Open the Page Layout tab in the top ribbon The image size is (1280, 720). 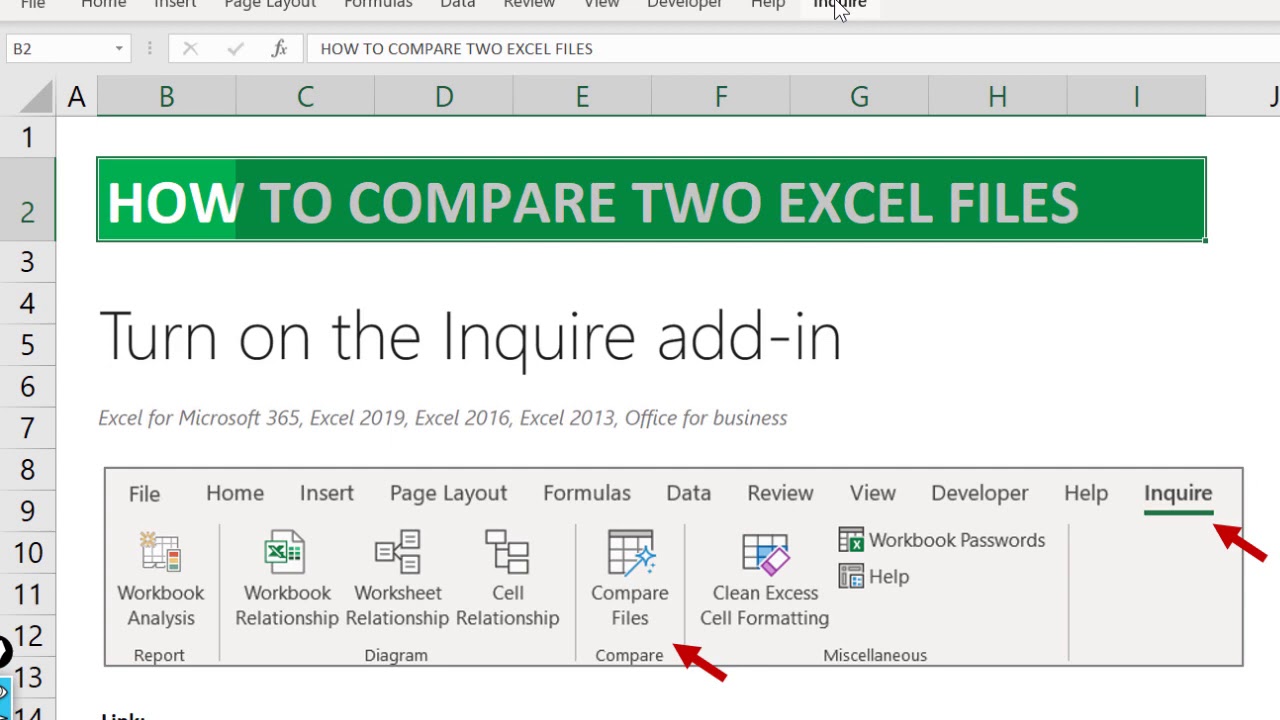point(270,4)
